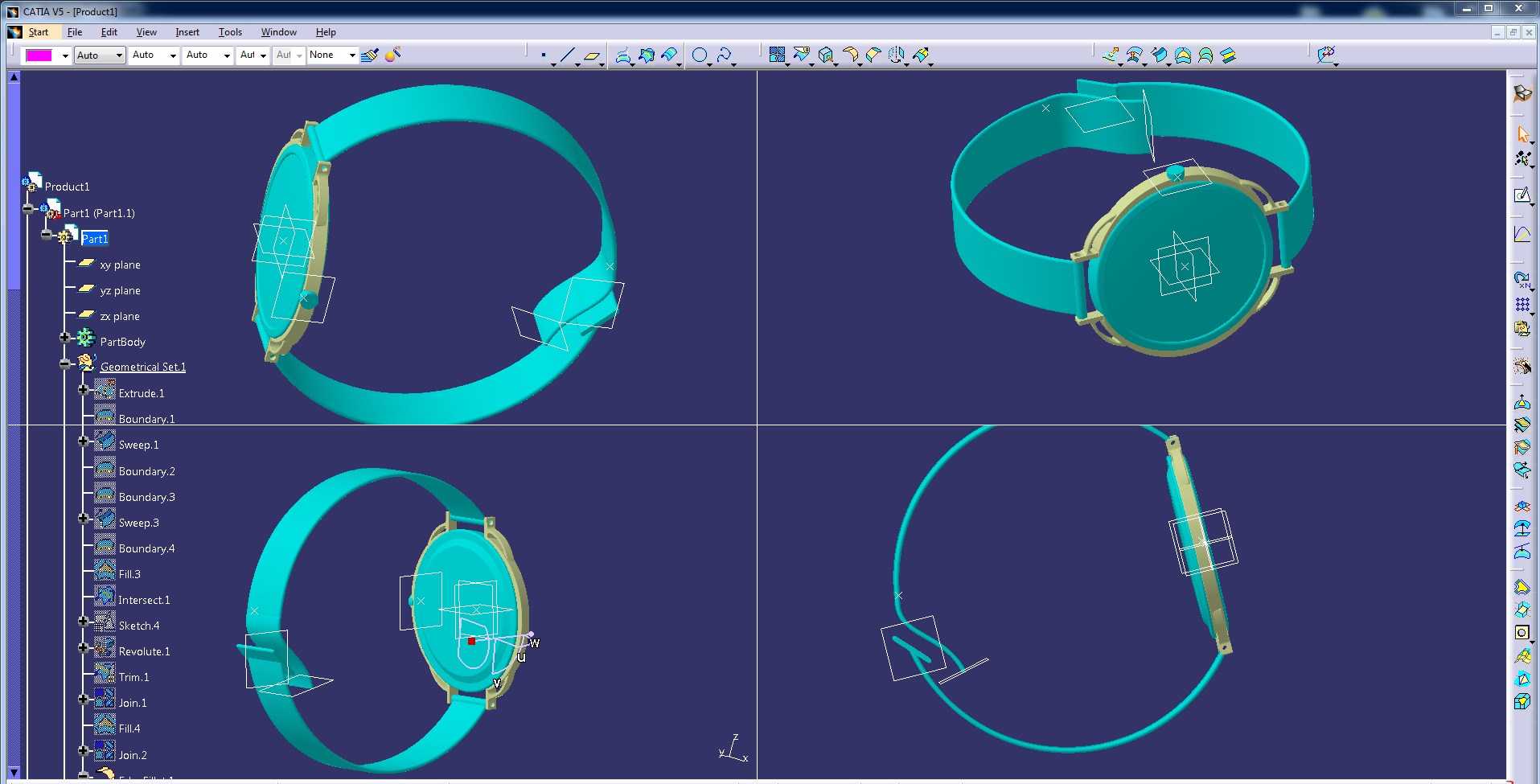
Task: Select the Plane tool in toolbar
Action: tap(593, 55)
